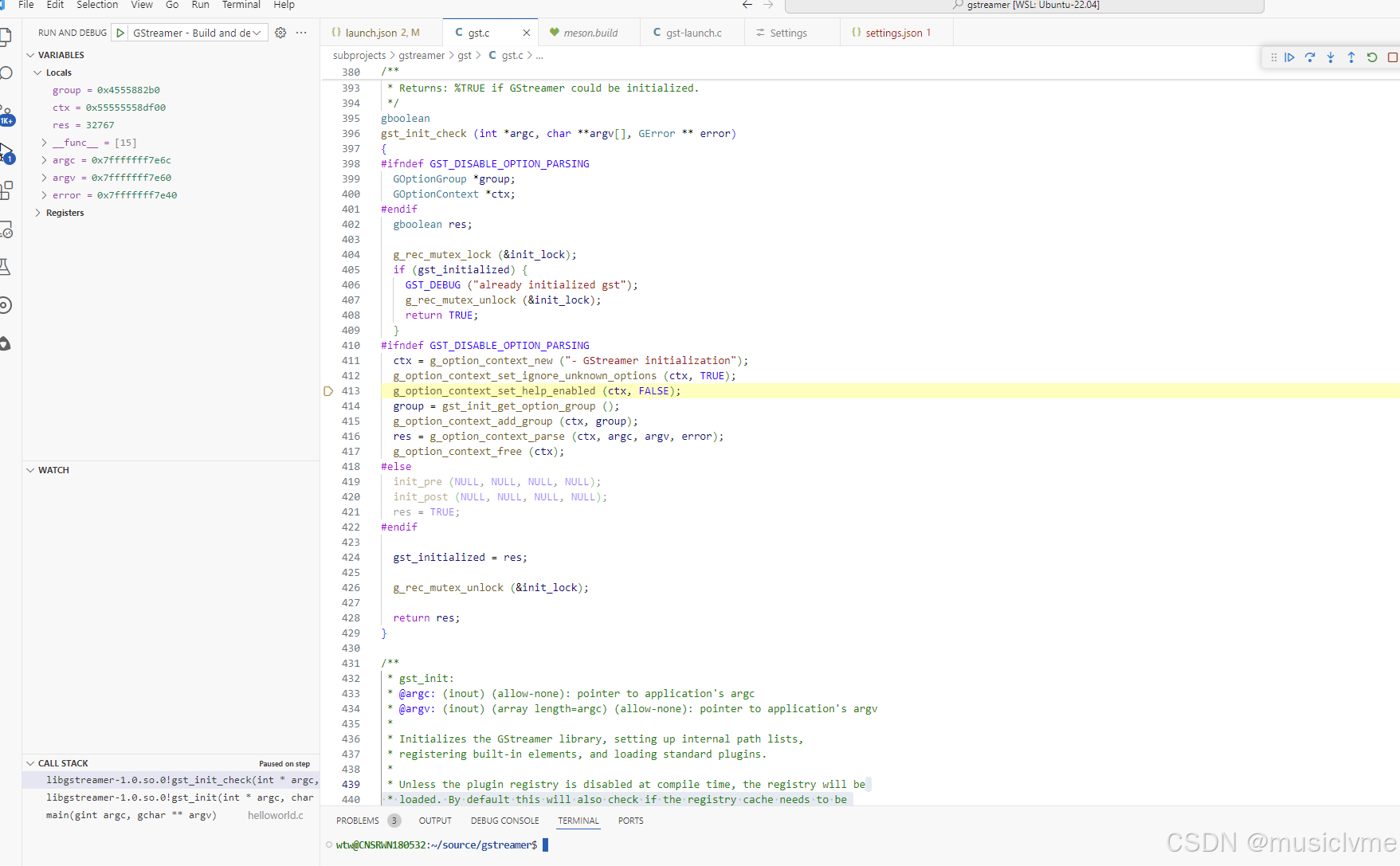Open the DEBUG CONSOLE panel tab
The height and width of the screenshot is (866, 1400).
pos(504,821)
